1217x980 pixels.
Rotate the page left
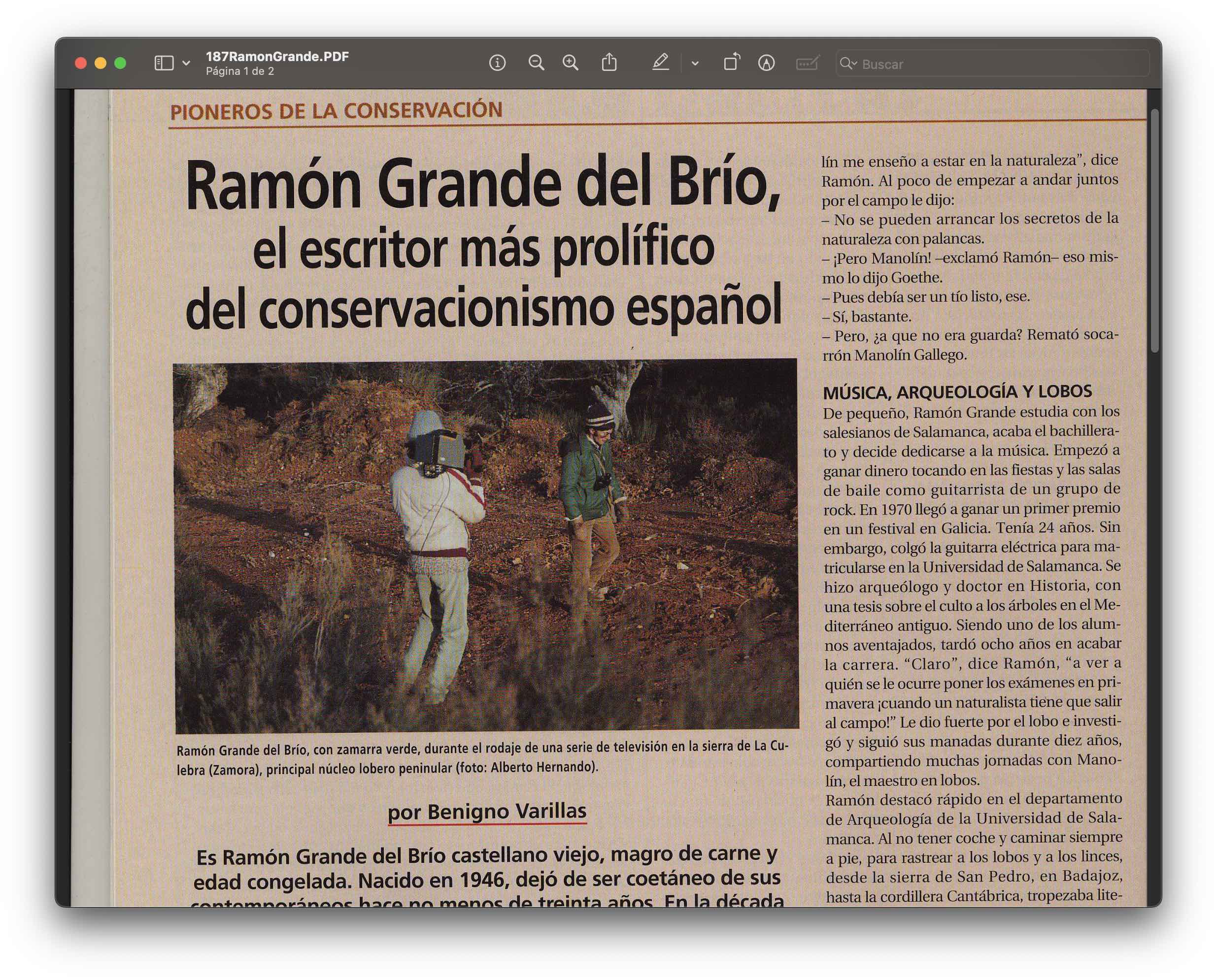click(732, 62)
